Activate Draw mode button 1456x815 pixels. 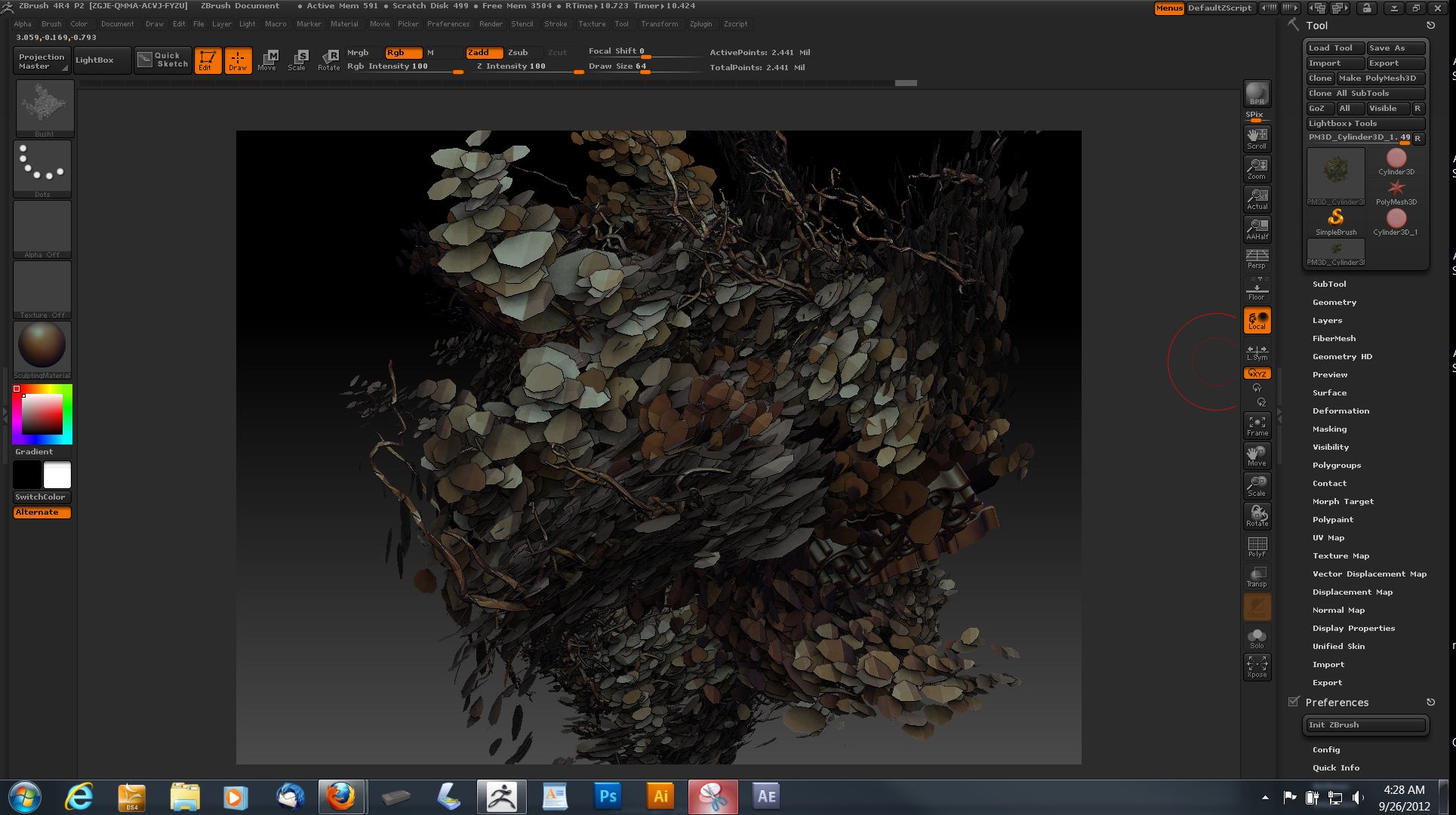tap(238, 60)
